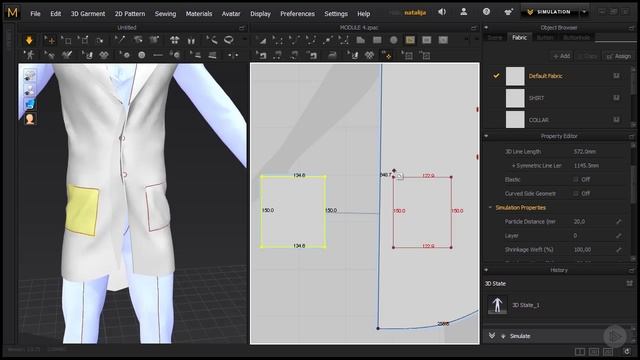Select the Buttonhole line tool in 3D toolbar
This screenshot has width=640, height=360.
click(x=158, y=55)
